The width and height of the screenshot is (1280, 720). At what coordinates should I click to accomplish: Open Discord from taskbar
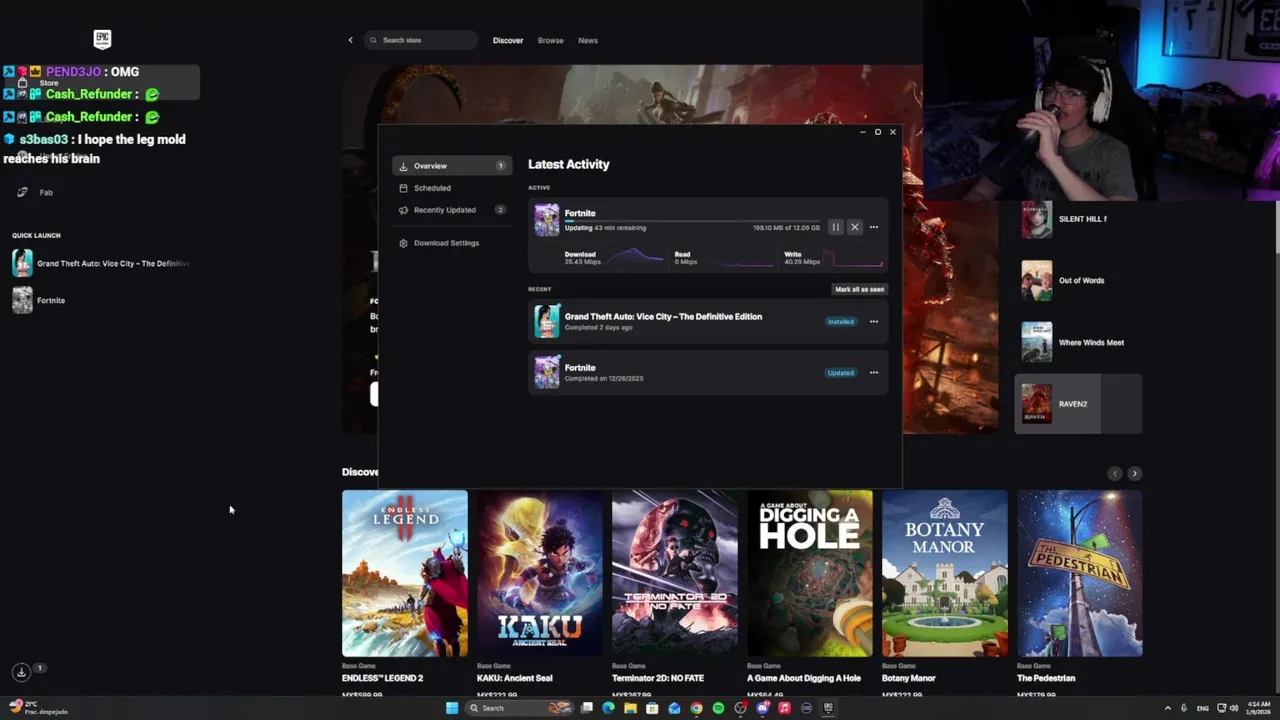click(x=763, y=708)
